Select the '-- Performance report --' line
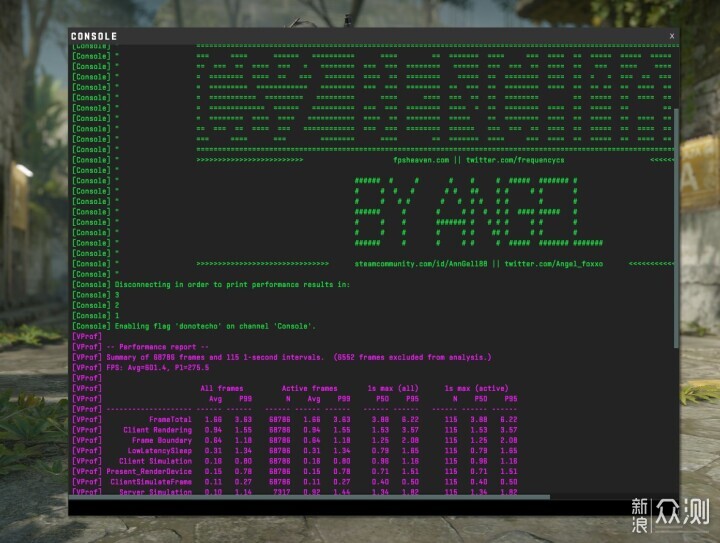Screen dimensions: 720x543 pyautogui.click(x=158, y=347)
